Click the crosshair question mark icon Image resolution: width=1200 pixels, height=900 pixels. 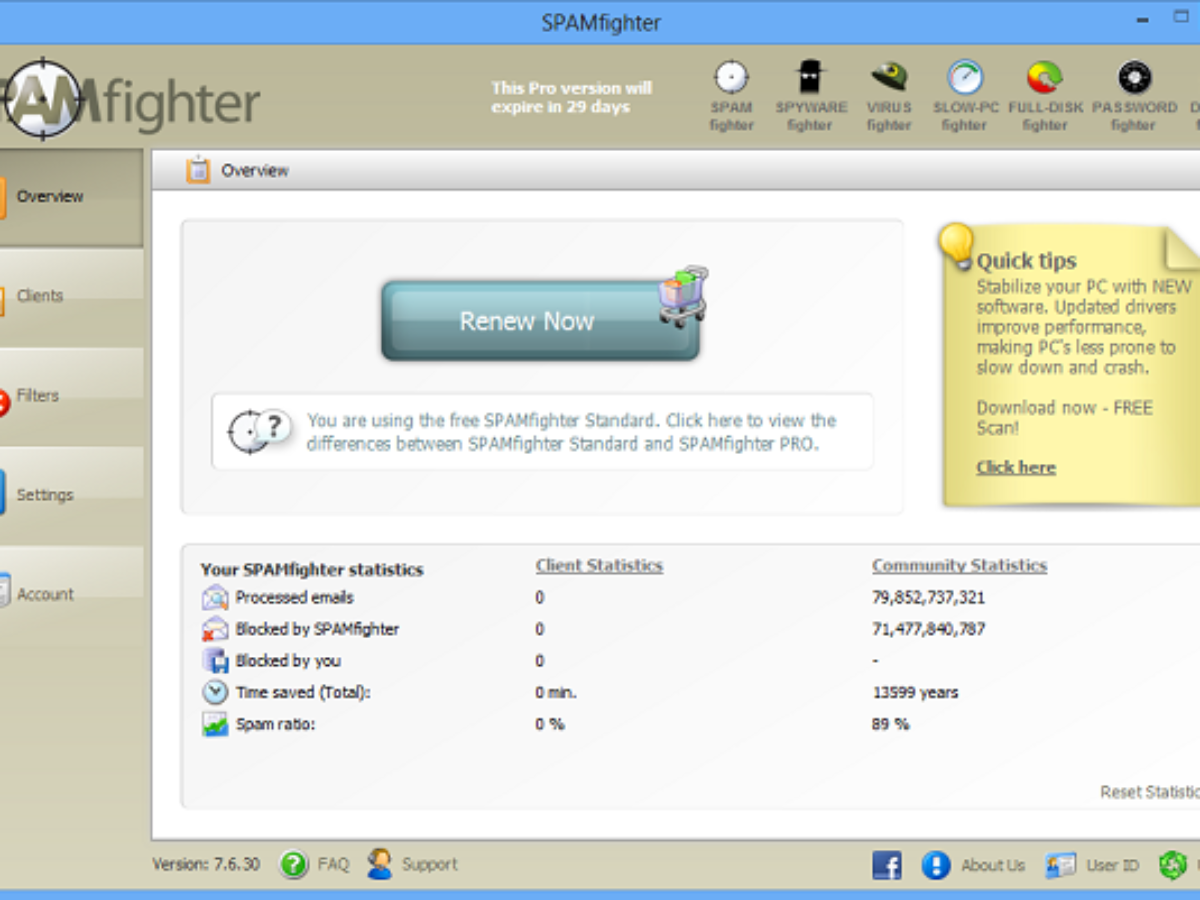[260, 431]
